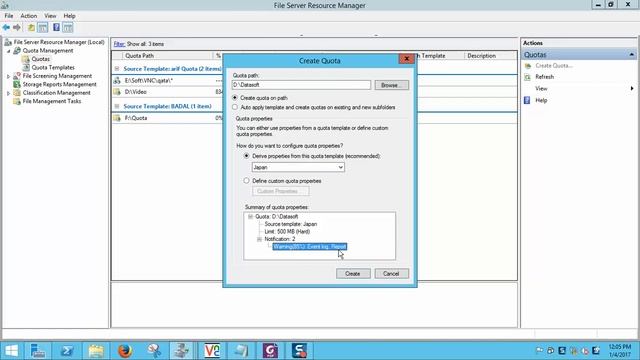640x360 pixels.
Task: Open Server Manager from taskbar
Action: click(38, 351)
